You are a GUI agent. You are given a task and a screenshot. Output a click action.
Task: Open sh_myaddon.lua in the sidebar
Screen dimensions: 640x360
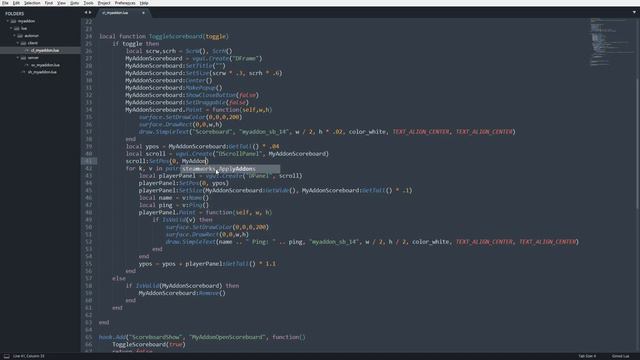(x=42, y=72)
